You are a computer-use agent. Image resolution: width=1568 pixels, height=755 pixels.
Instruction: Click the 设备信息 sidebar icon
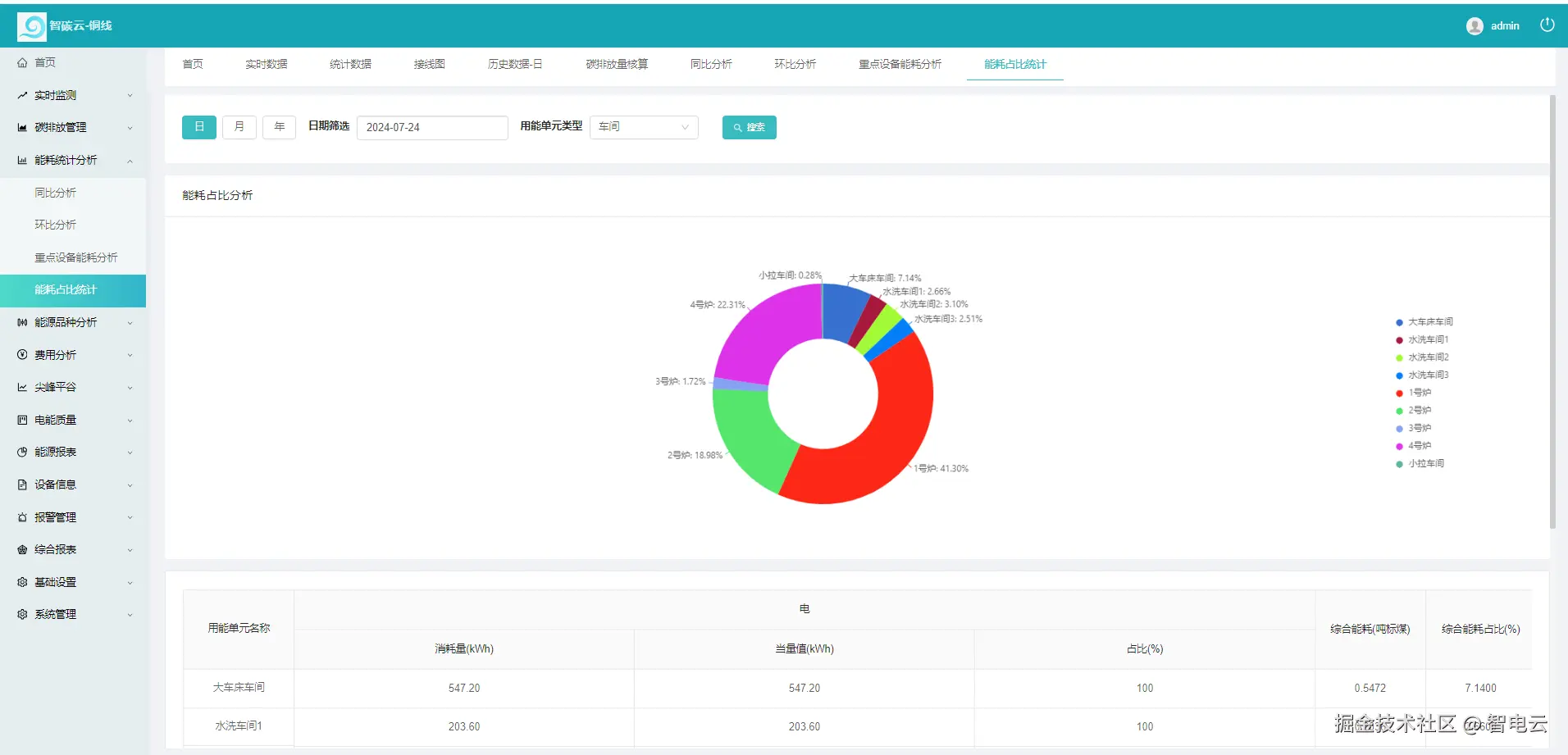point(22,484)
